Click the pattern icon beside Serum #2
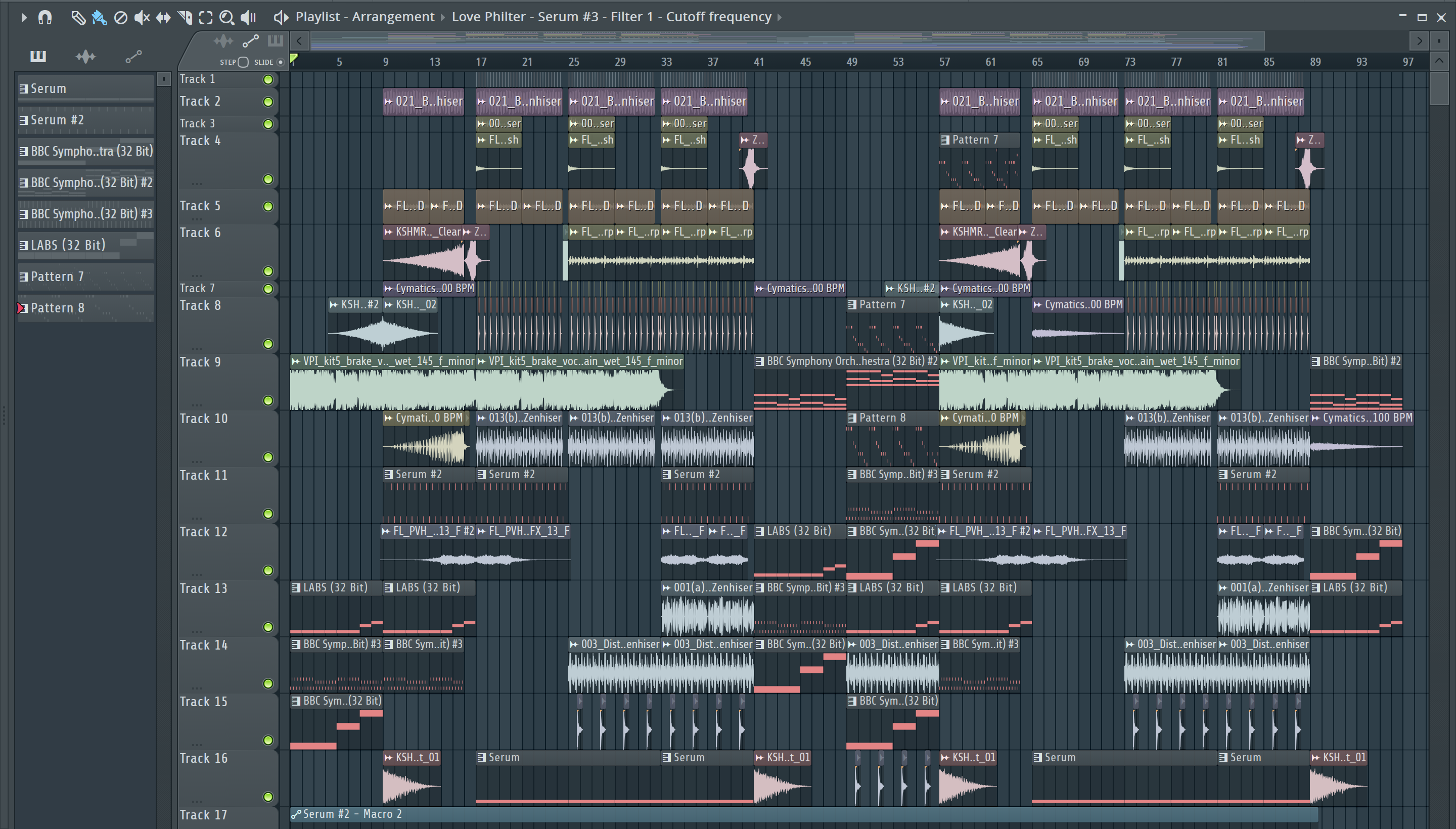Screen dimensions: 1456x829 (23, 120)
